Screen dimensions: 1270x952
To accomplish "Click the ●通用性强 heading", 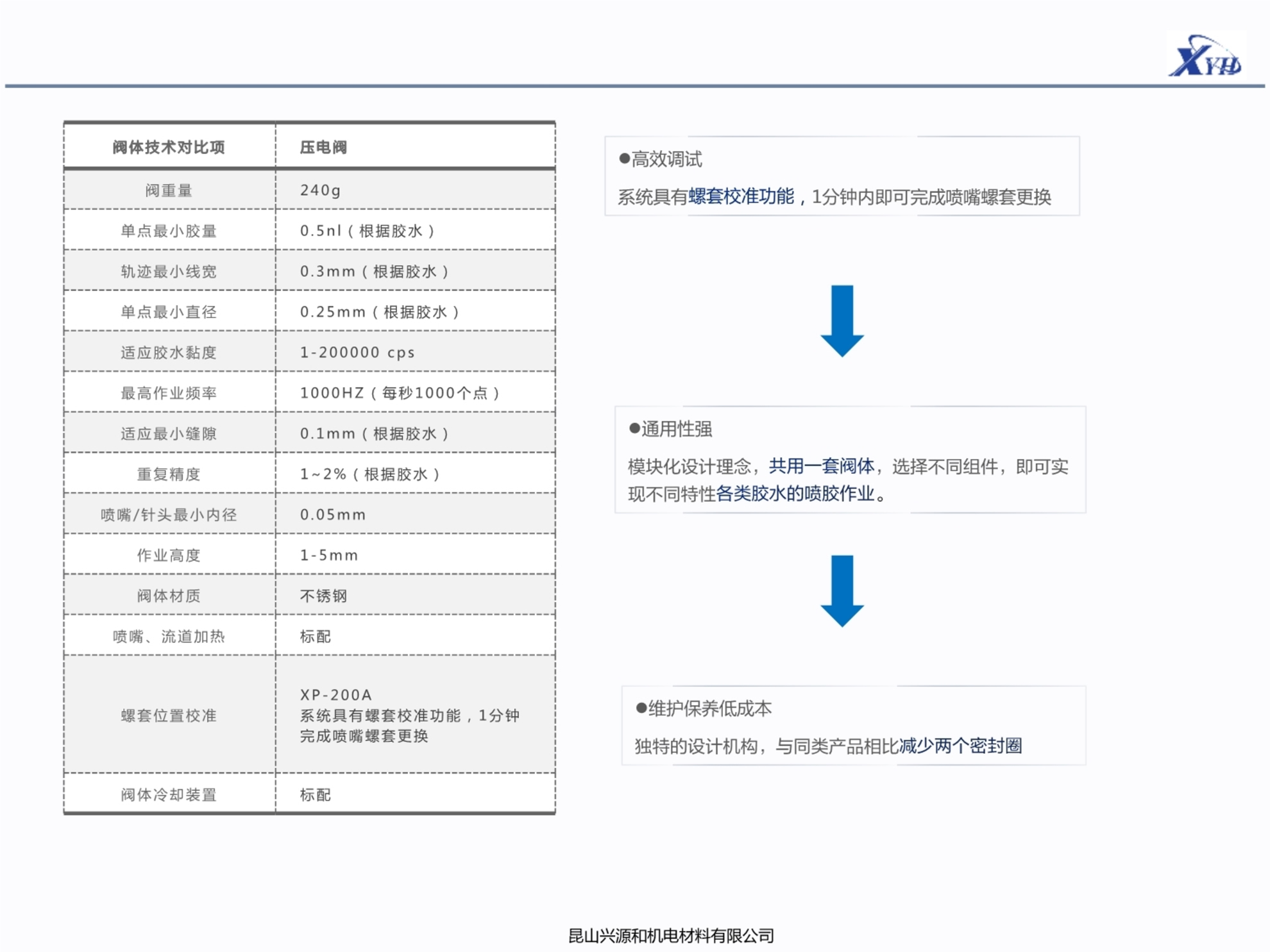I will tap(671, 429).
